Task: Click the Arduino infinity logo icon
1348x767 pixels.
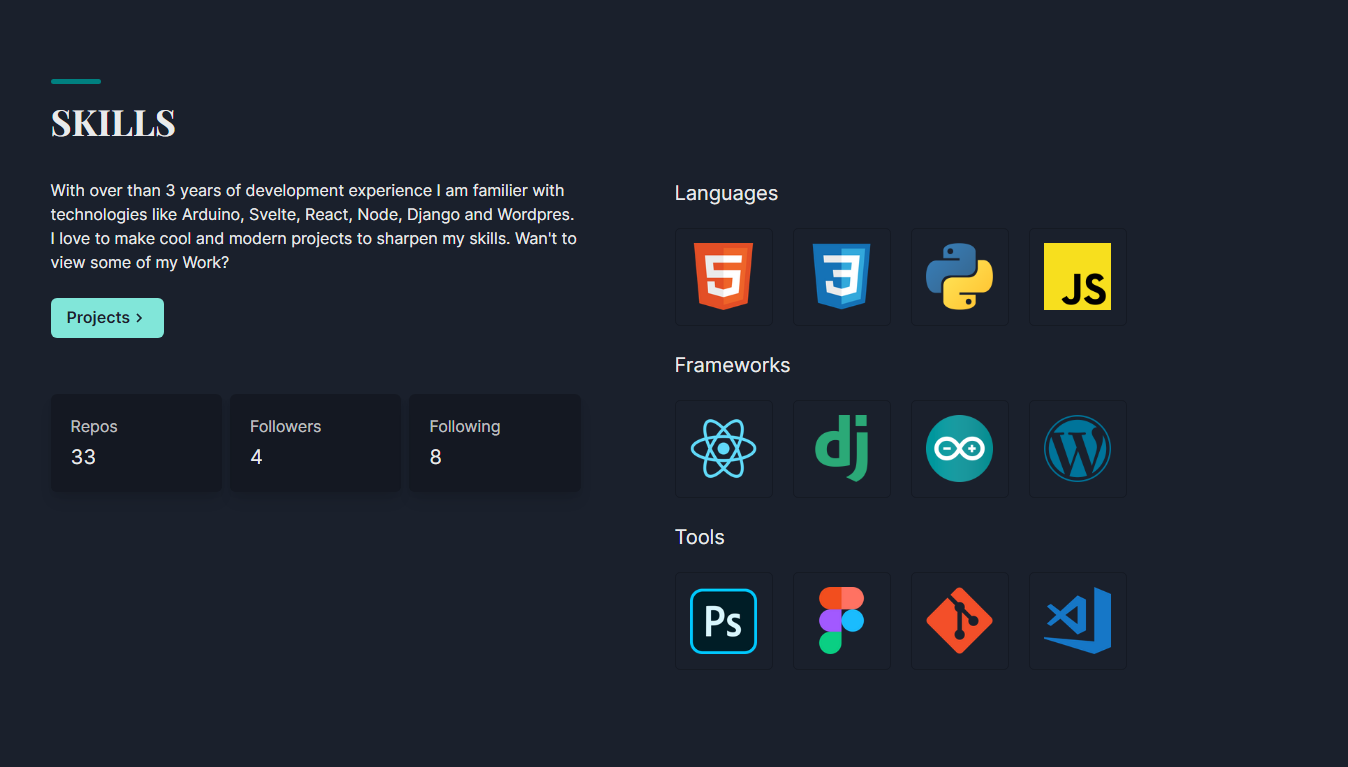Action: point(960,449)
